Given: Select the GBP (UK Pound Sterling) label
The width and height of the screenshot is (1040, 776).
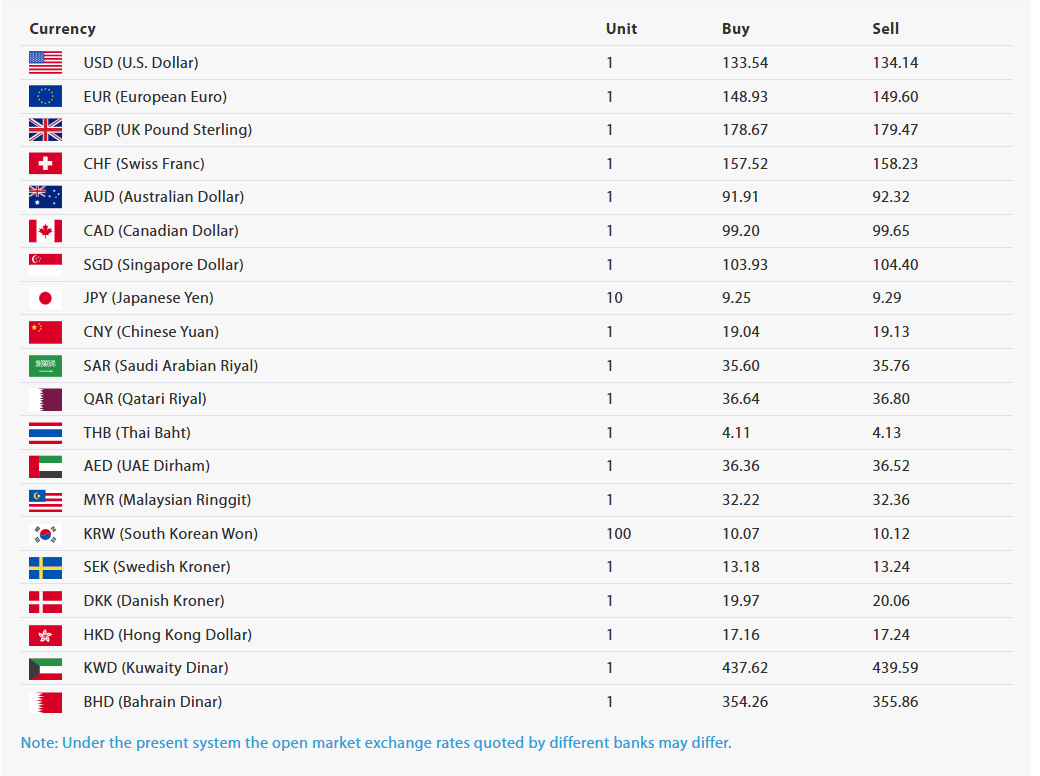Looking at the screenshot, I should (168, 130).
